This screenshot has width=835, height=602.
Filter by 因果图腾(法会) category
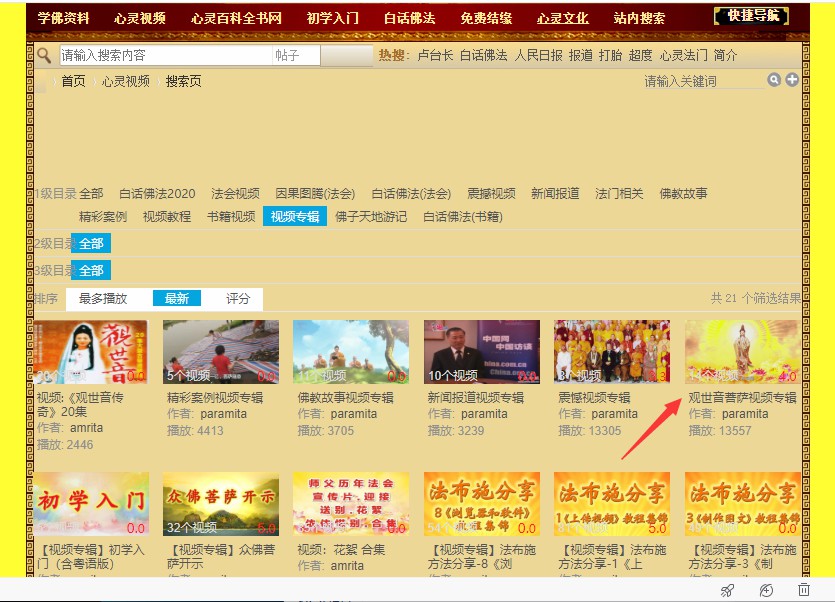pos(315,193)
